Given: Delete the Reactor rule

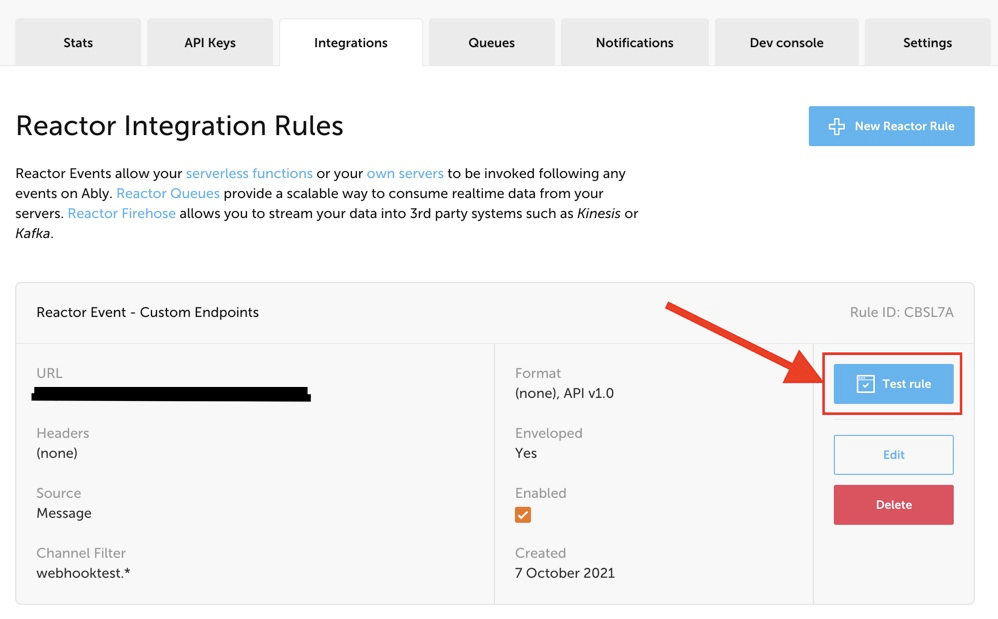Looking at the screenshot, I should (x=894, y=504).
